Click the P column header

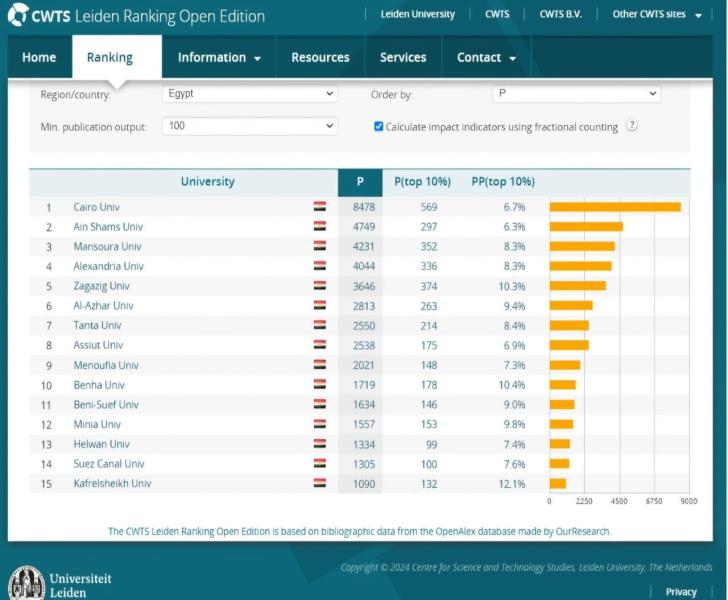pos(360,182)
